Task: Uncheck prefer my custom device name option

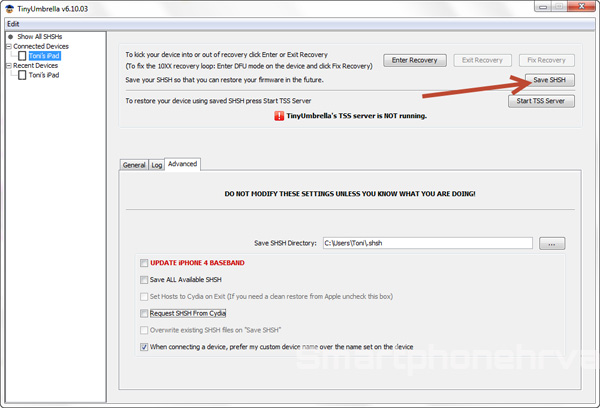Action: pyautogui.click(x=144, y=346)
